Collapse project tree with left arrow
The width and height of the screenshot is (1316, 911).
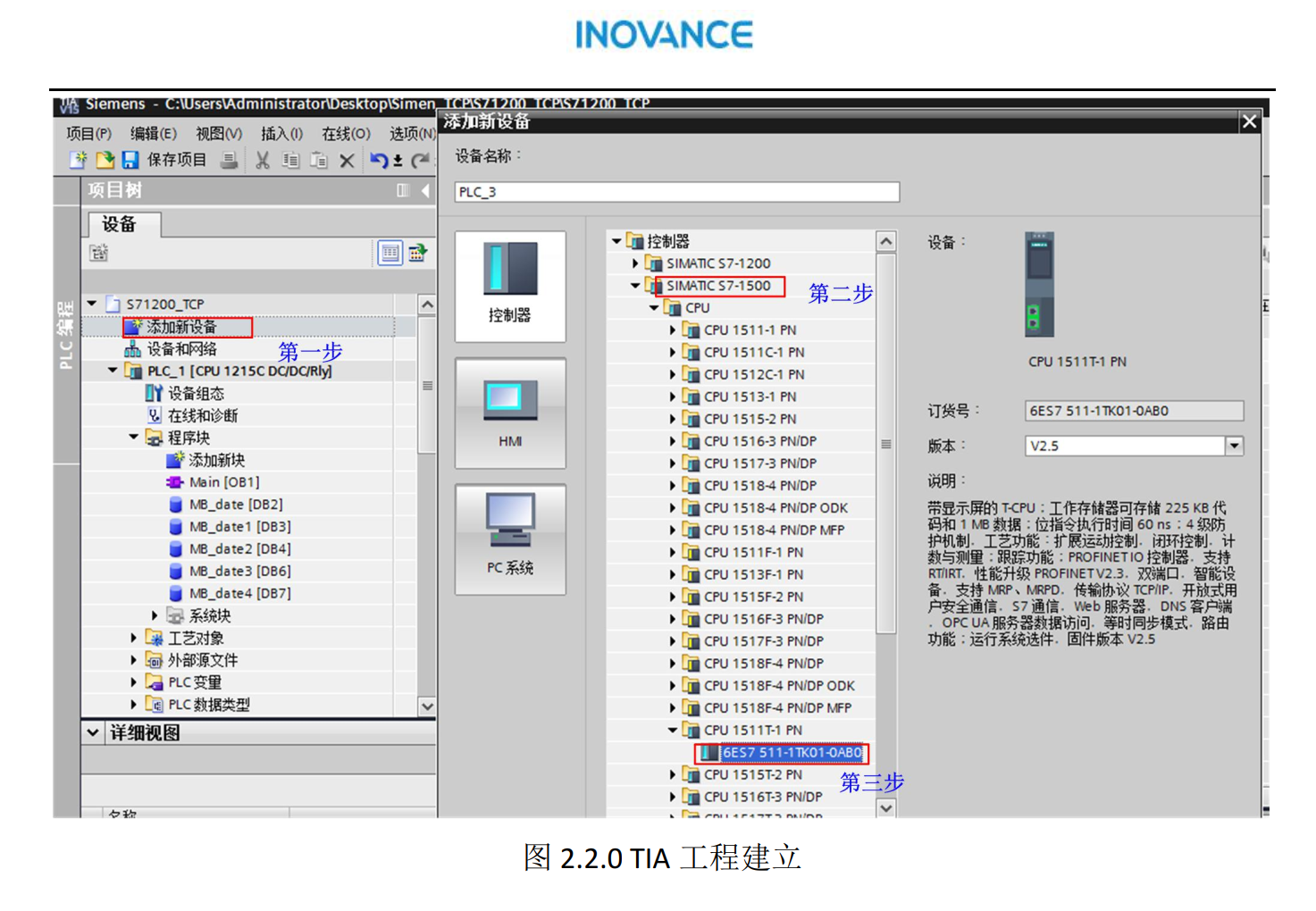click(x=425, y=190)
